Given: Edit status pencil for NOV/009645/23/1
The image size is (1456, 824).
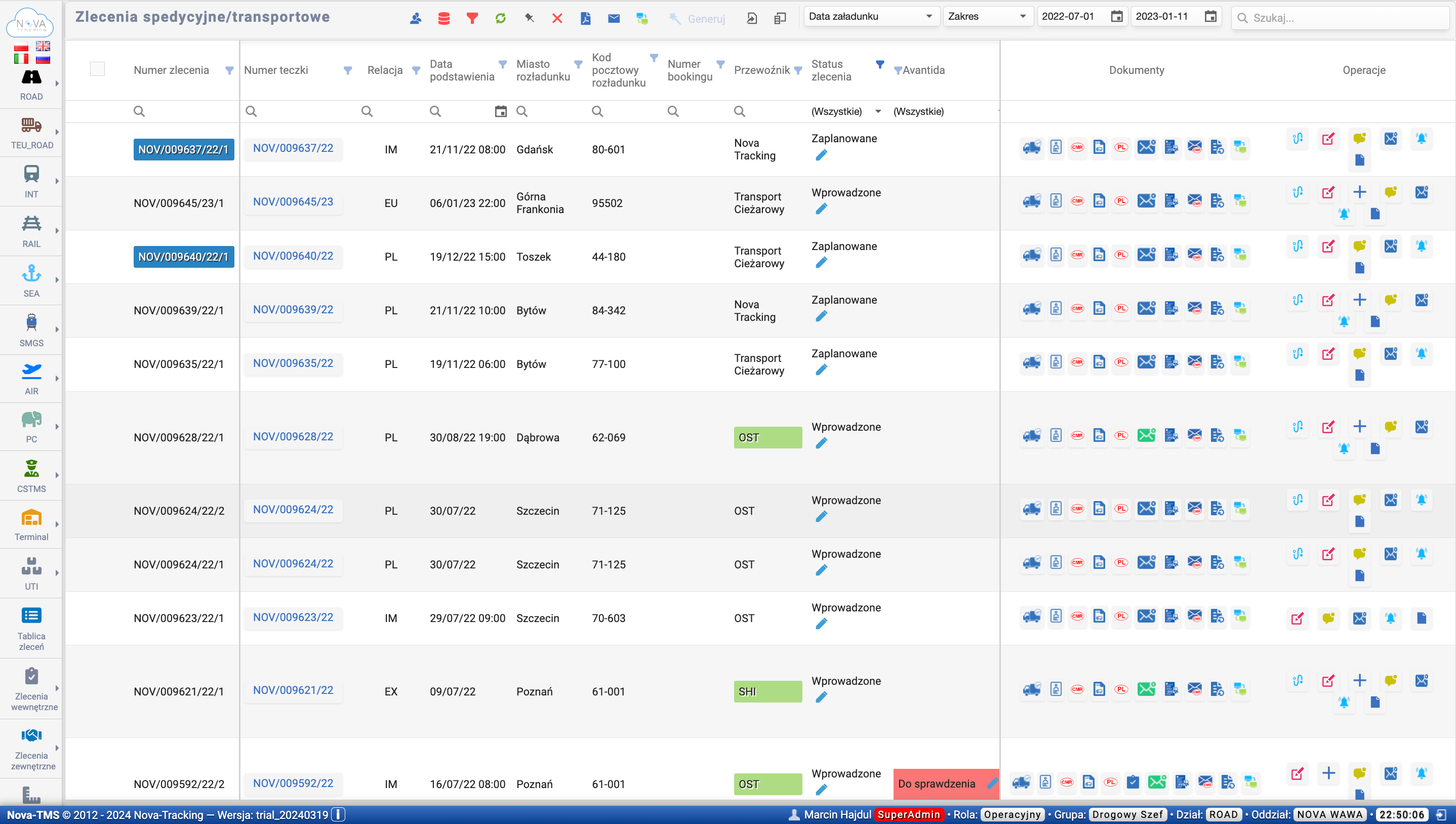Looking at the screenshot, I should point(821,209).
